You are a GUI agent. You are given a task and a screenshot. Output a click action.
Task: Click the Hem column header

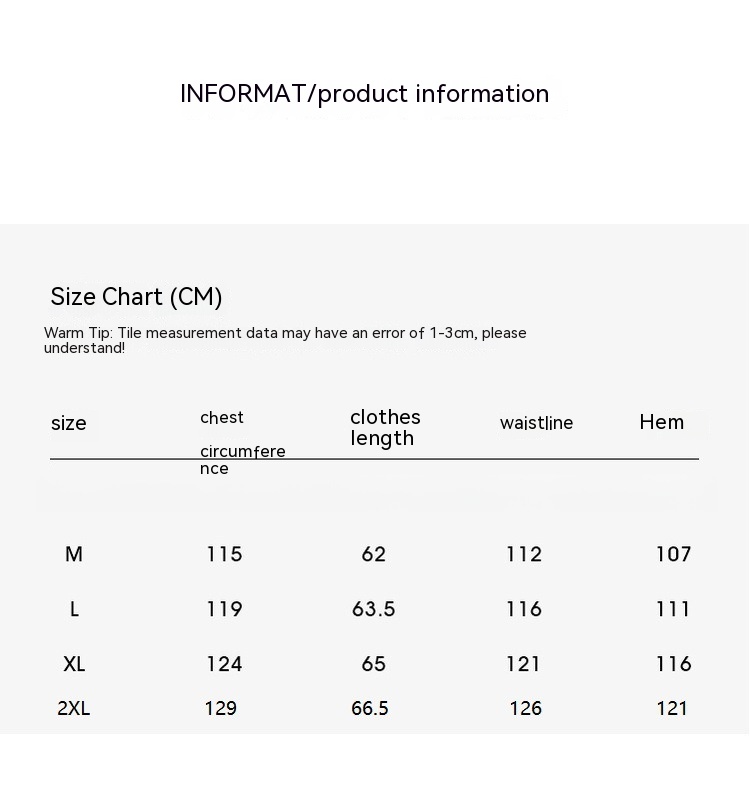pyautogui.click(x=661, y=422)
